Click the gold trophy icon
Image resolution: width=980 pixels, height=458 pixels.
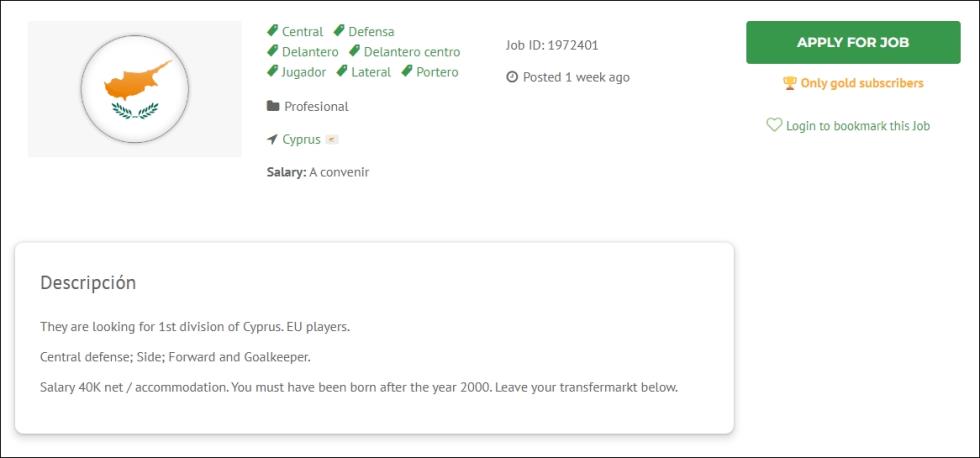pos(789,83)
